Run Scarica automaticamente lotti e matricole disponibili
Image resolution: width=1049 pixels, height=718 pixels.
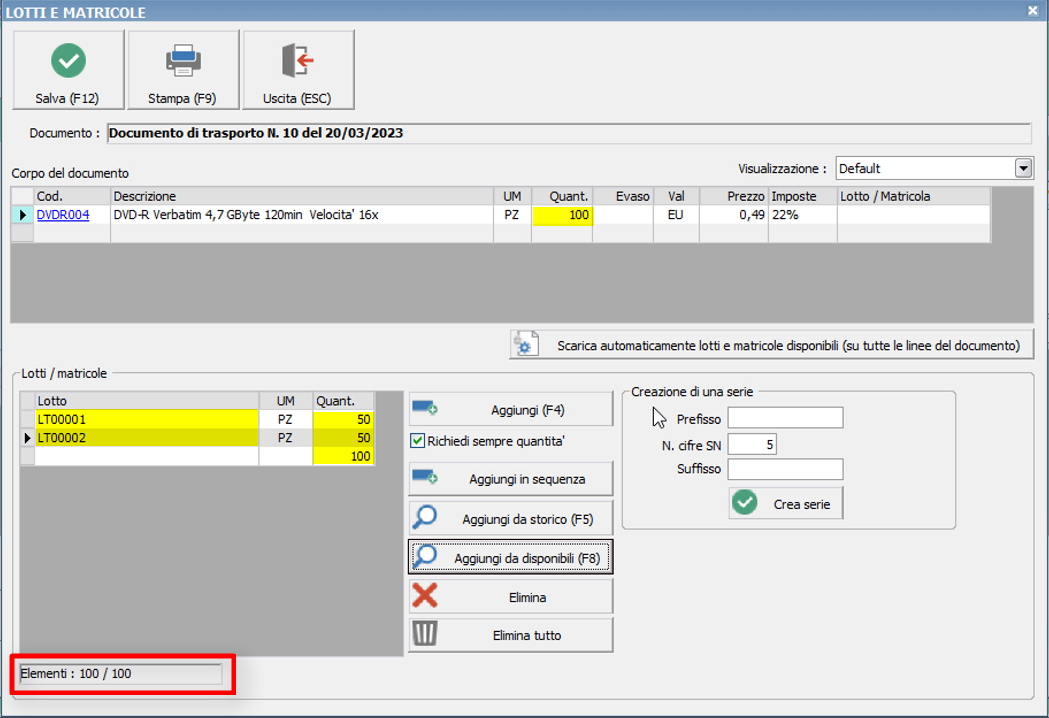[771, 345]
